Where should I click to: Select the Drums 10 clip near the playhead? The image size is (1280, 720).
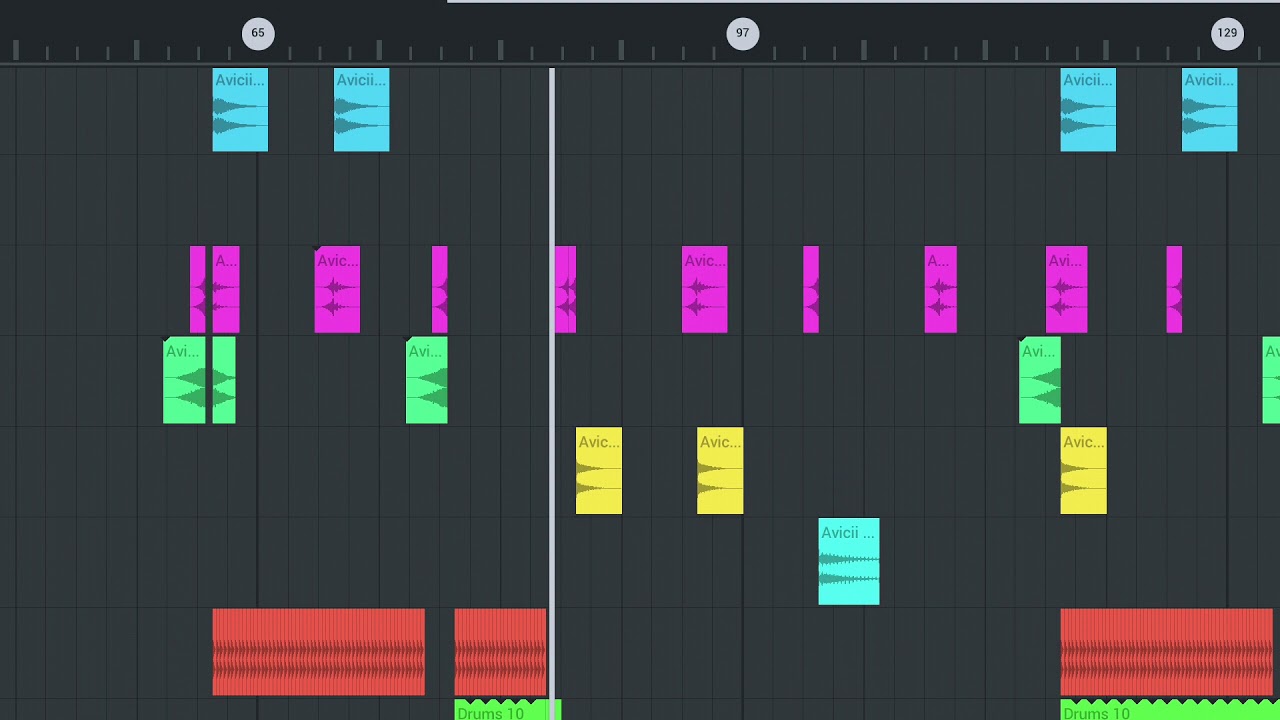[508, 710]
